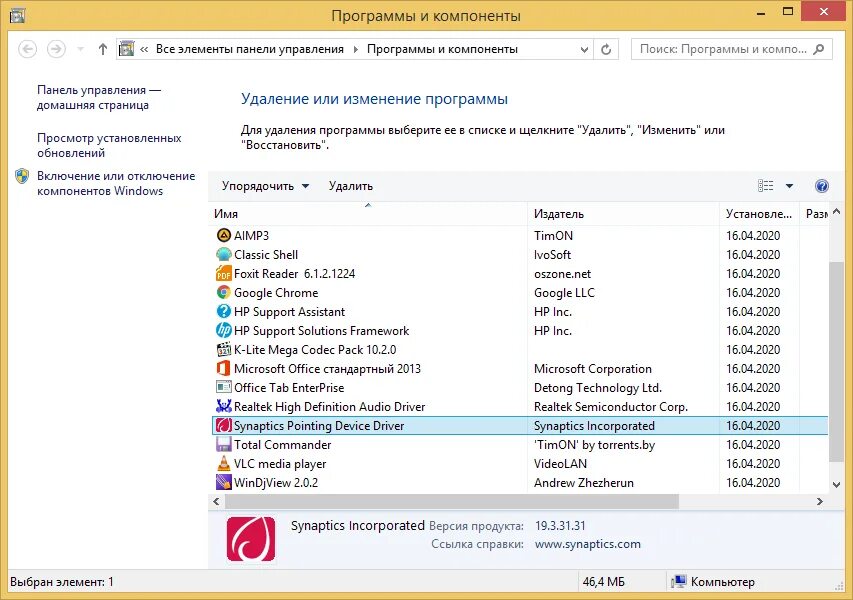Sort by Размер column header
Screen dimensions: 853x600
coord(814,214)
